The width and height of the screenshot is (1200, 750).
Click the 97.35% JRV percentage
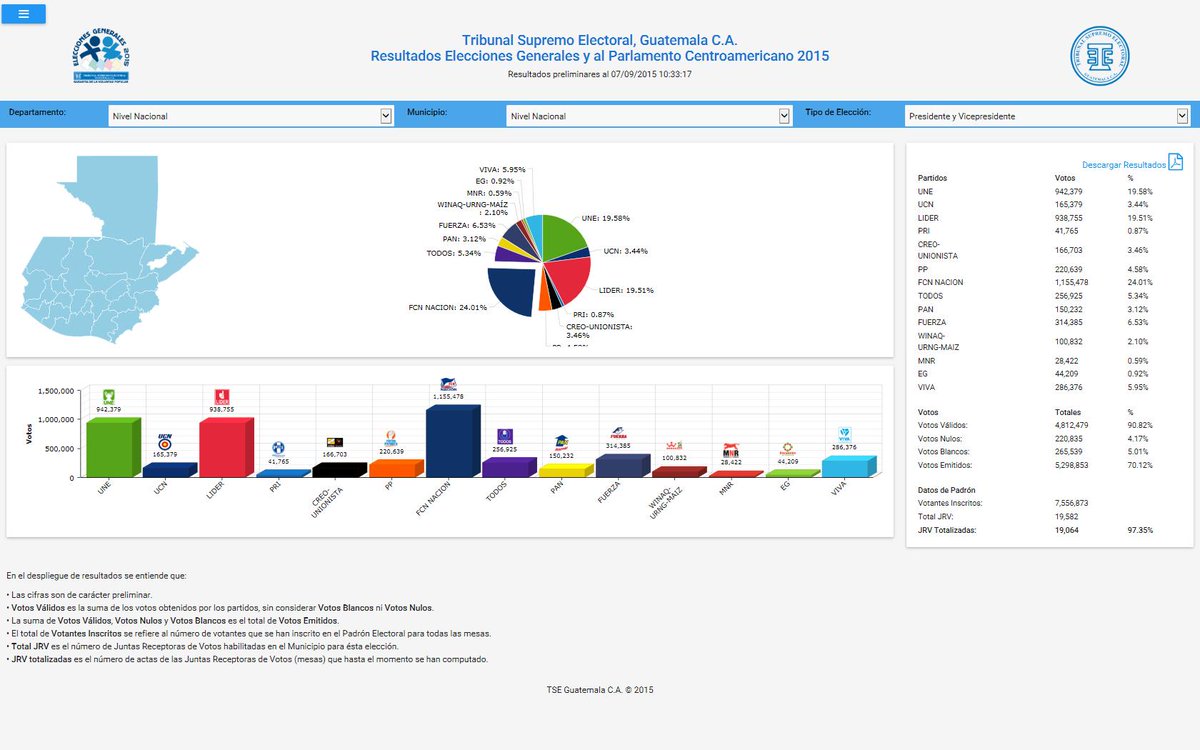coord(1140,530)
